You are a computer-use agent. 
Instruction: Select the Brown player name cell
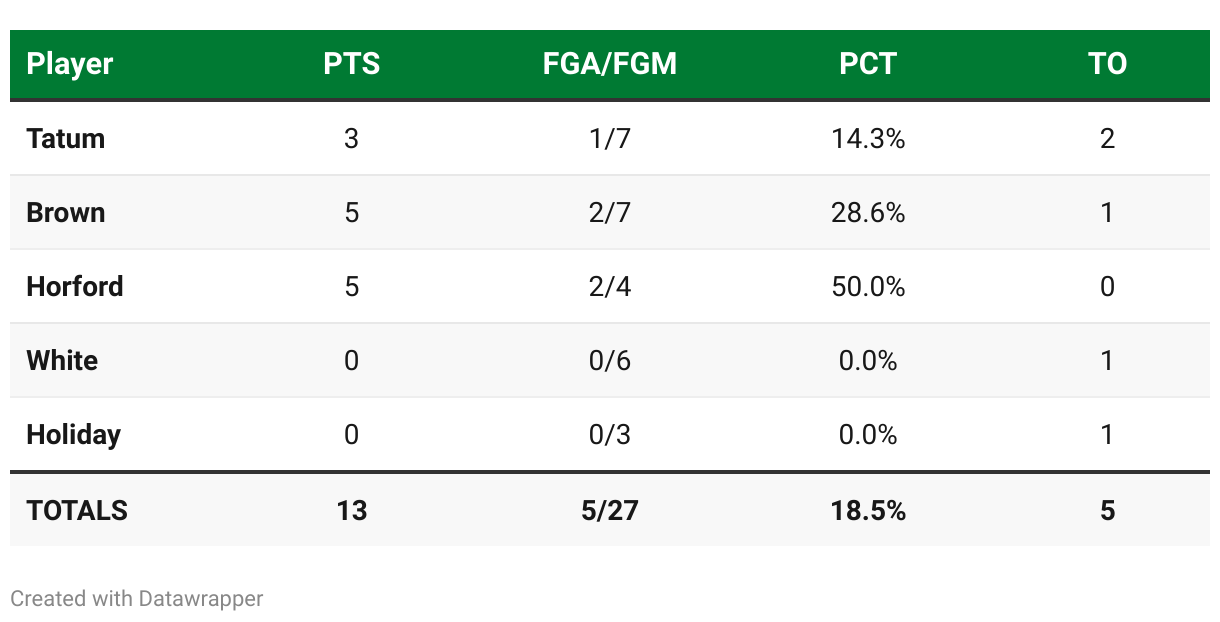(65, 212)
